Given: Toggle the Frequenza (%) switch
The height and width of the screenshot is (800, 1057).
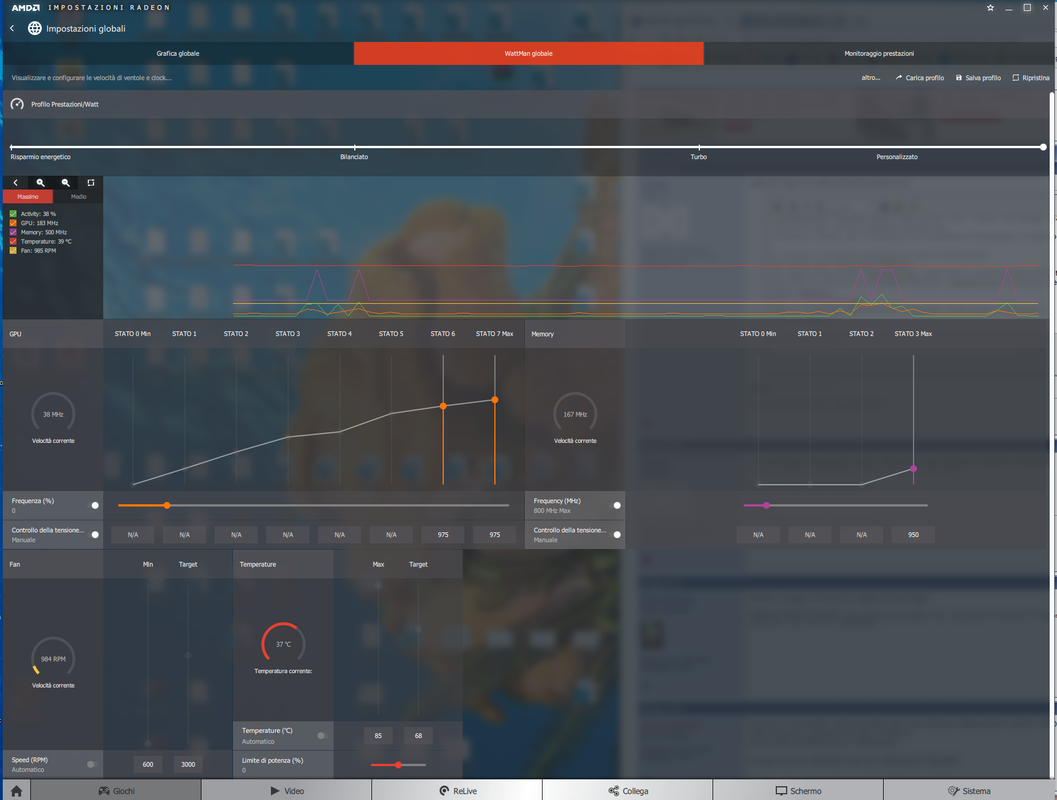Looking at the screenshot, I should click(x=93, y=505).
